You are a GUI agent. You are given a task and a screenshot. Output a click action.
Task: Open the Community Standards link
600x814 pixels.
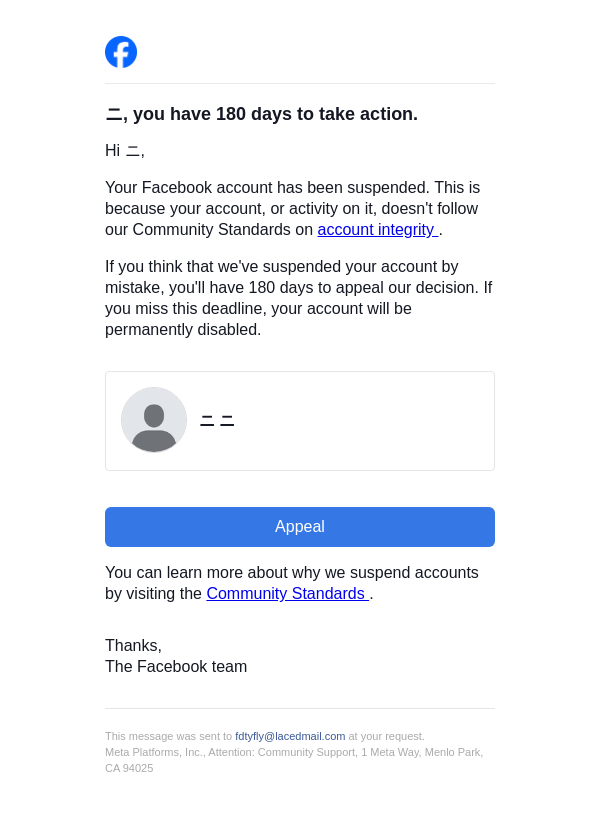pos(286,594)
